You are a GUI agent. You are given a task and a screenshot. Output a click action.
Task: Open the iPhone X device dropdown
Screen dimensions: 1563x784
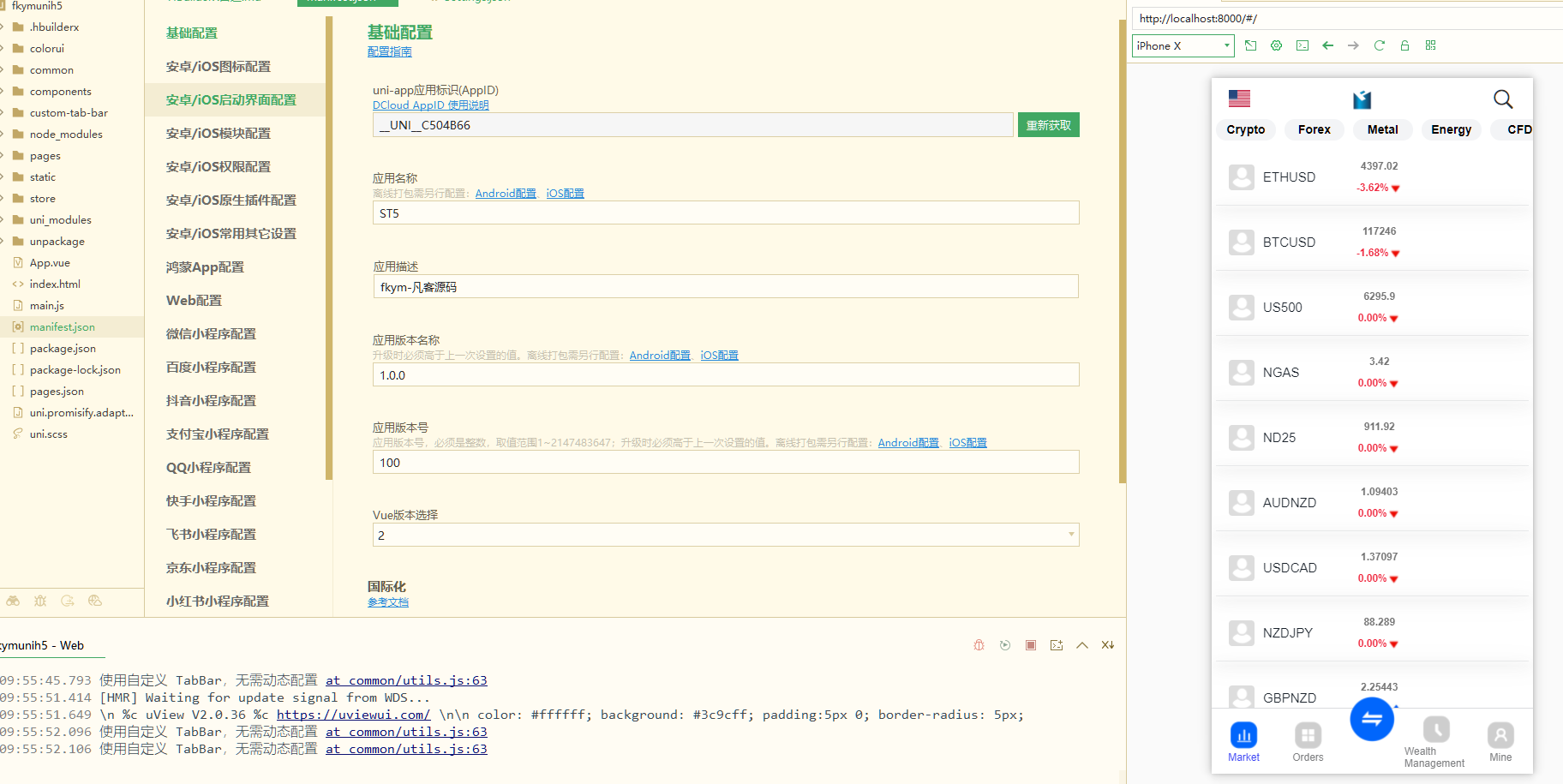point(1183,45)
